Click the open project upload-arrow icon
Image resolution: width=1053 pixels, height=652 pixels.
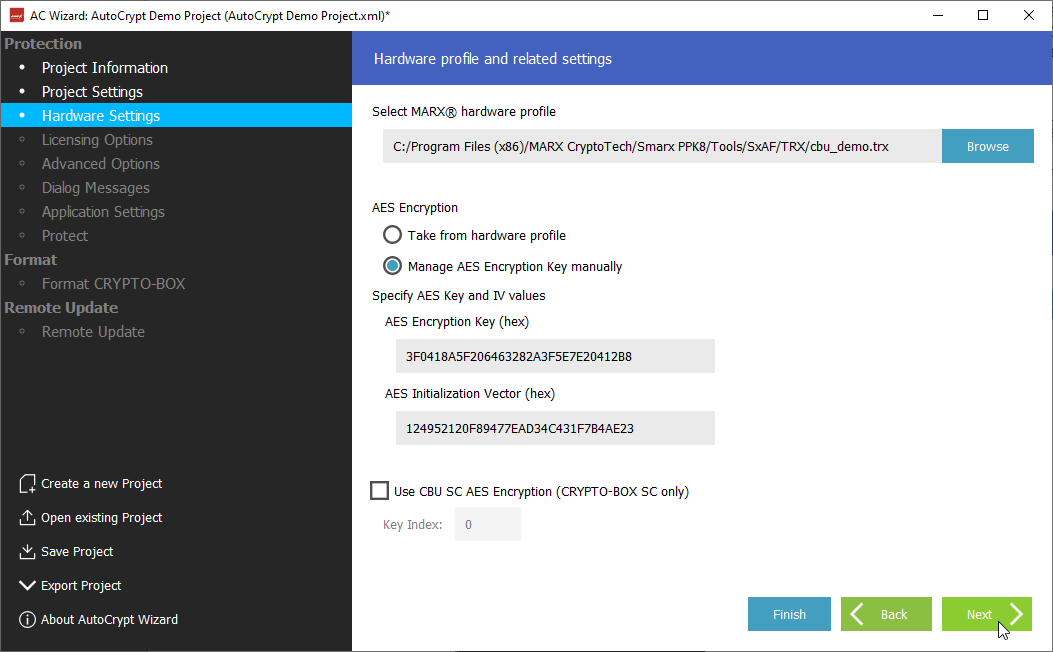pos(28,518)
